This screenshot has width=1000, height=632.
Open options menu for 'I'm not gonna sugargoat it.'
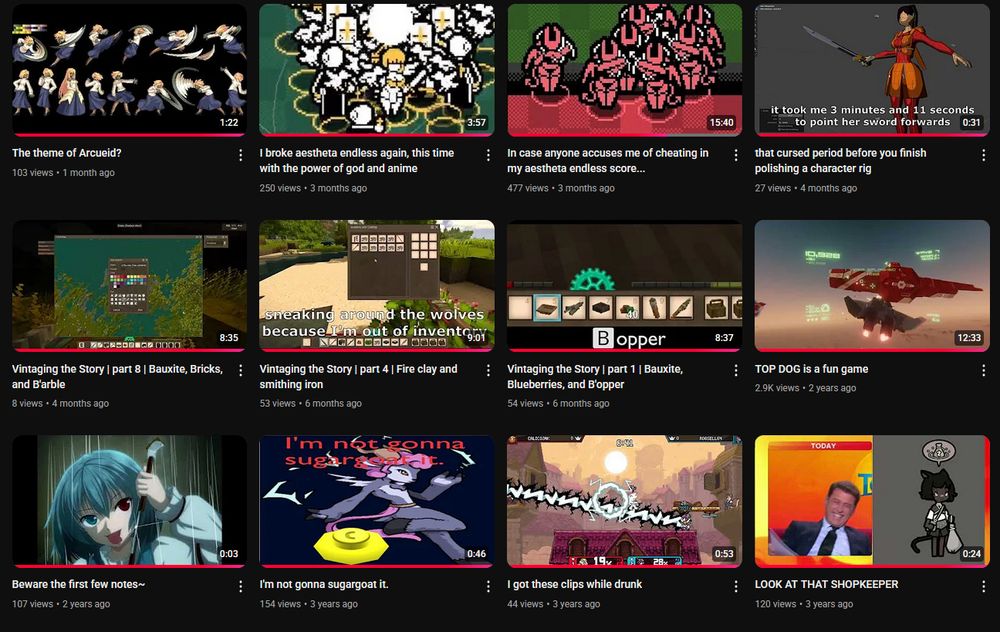coord(488,586)
